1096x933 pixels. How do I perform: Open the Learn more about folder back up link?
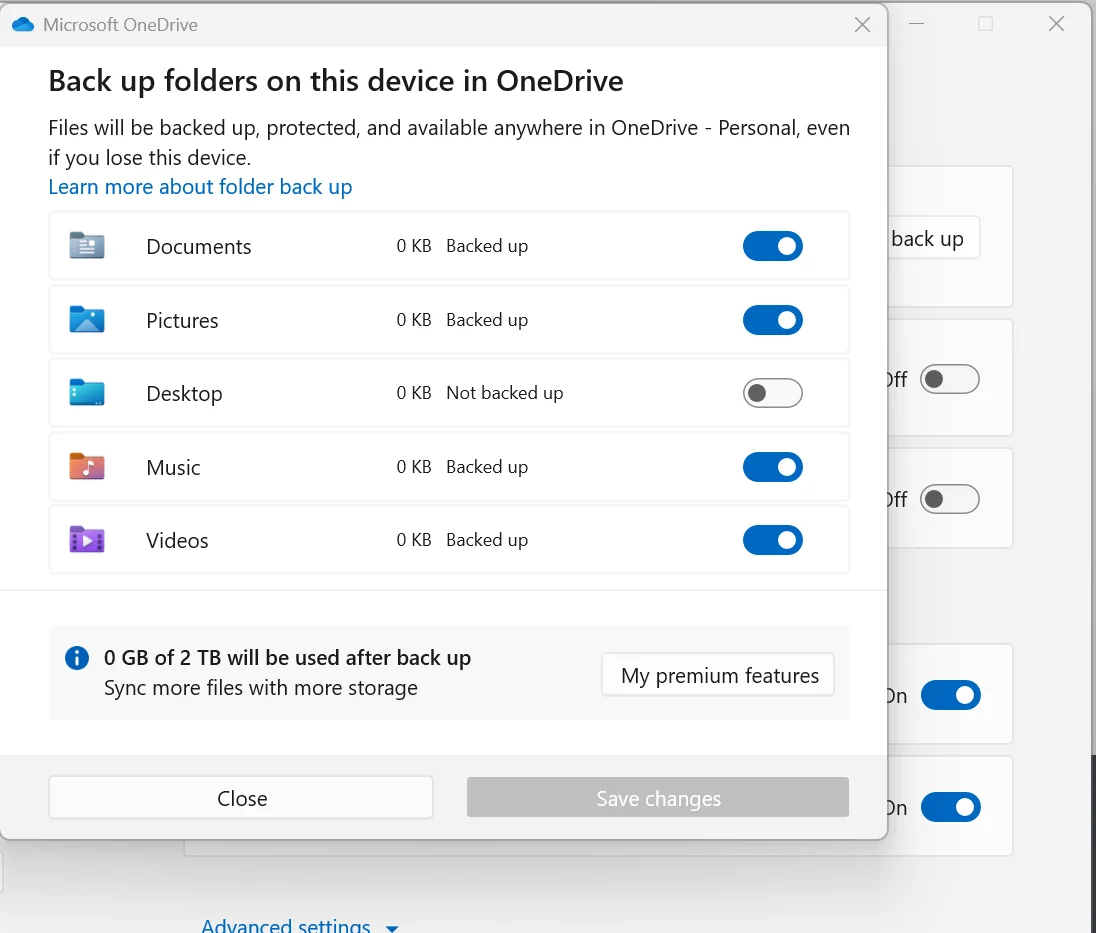(x=200, y=187)
